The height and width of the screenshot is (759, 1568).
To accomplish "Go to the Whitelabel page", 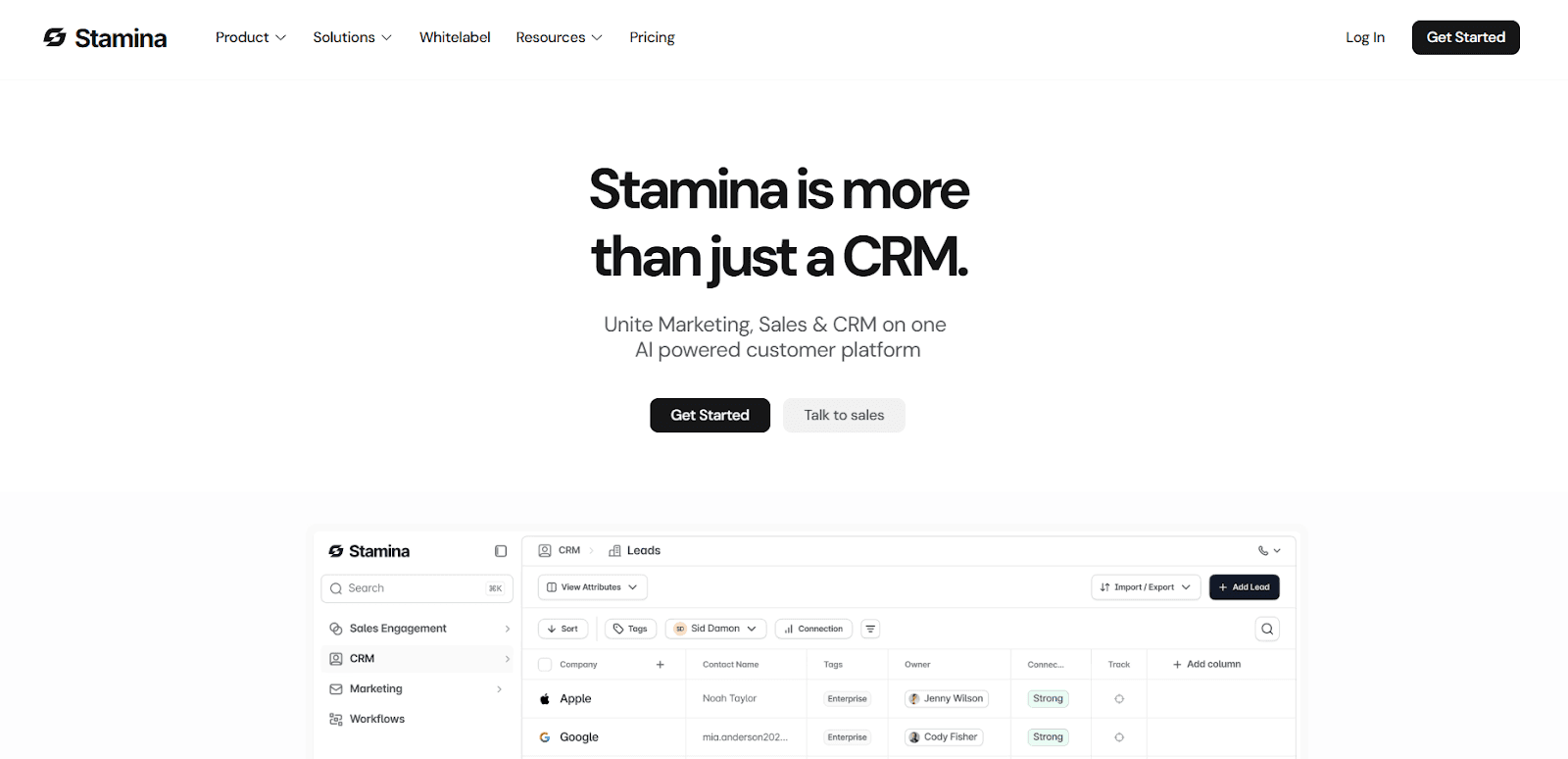I will pos(455,37).
